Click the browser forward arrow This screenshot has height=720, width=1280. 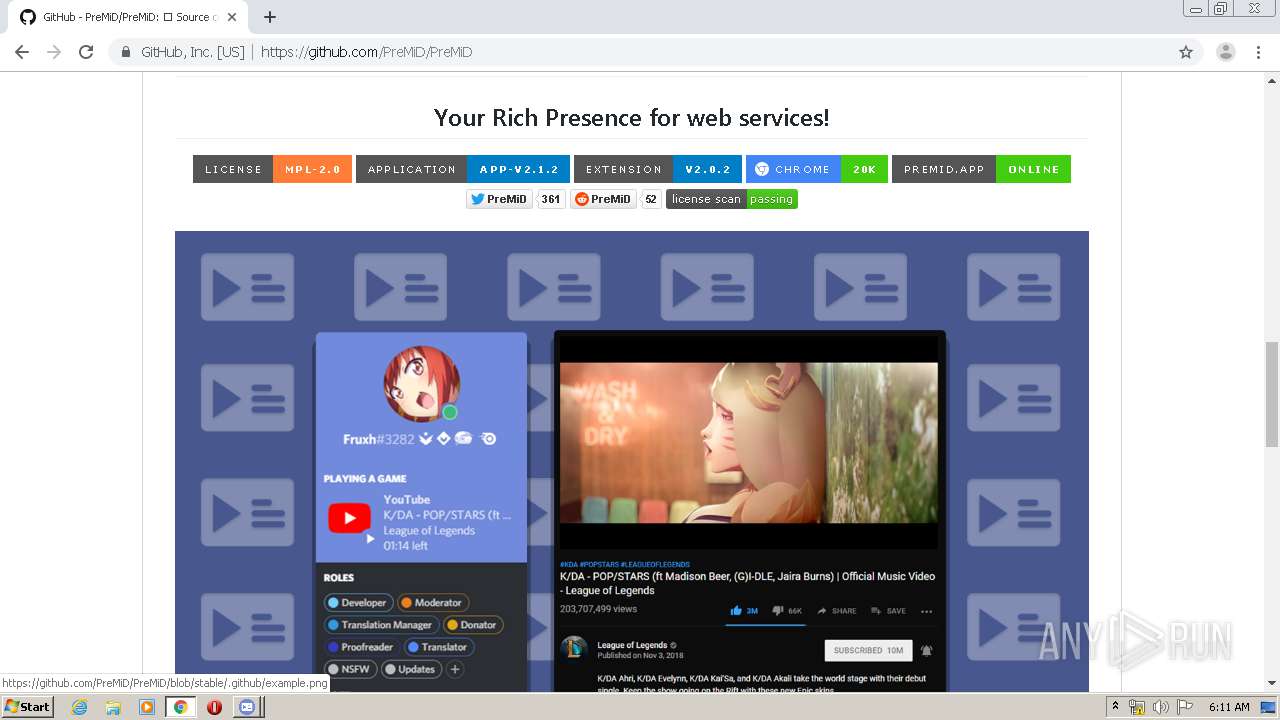point(54,52)
